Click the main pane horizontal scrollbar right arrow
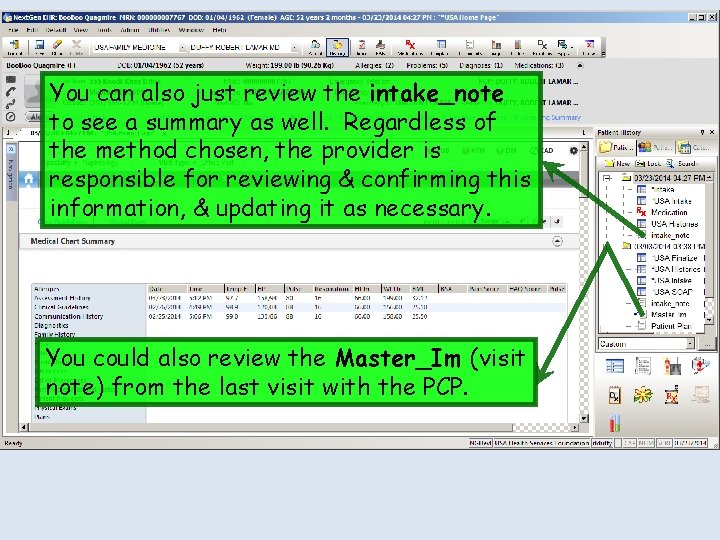Screen dimensions: 720x540 [x=574, y=428]
